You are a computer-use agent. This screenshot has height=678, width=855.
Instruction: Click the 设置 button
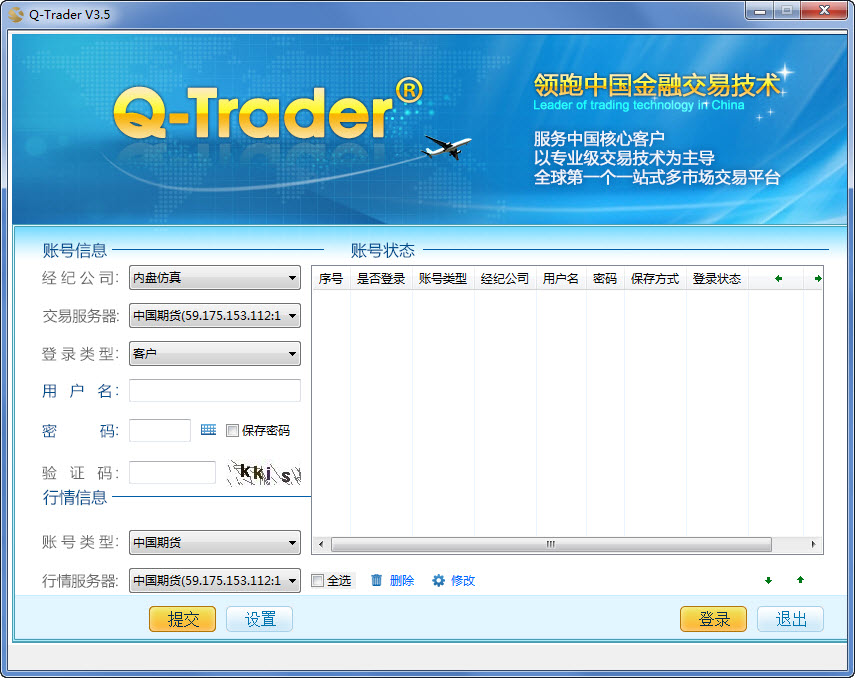pos(260,619)
